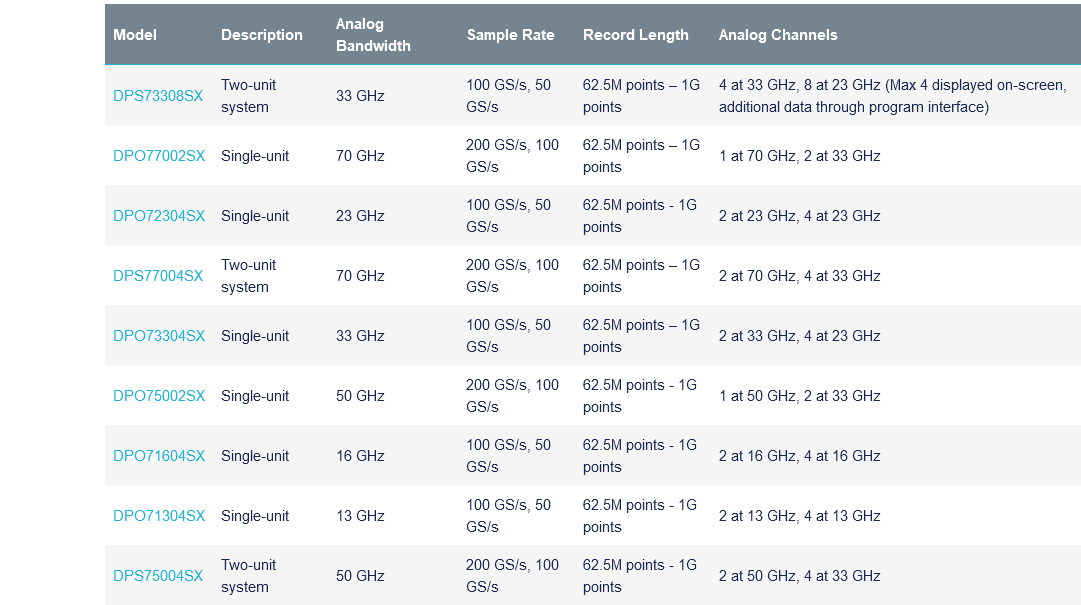The image size is (1081, 605).
Task: Click the Analog Channels column header
Action: [x=778, y=34]
